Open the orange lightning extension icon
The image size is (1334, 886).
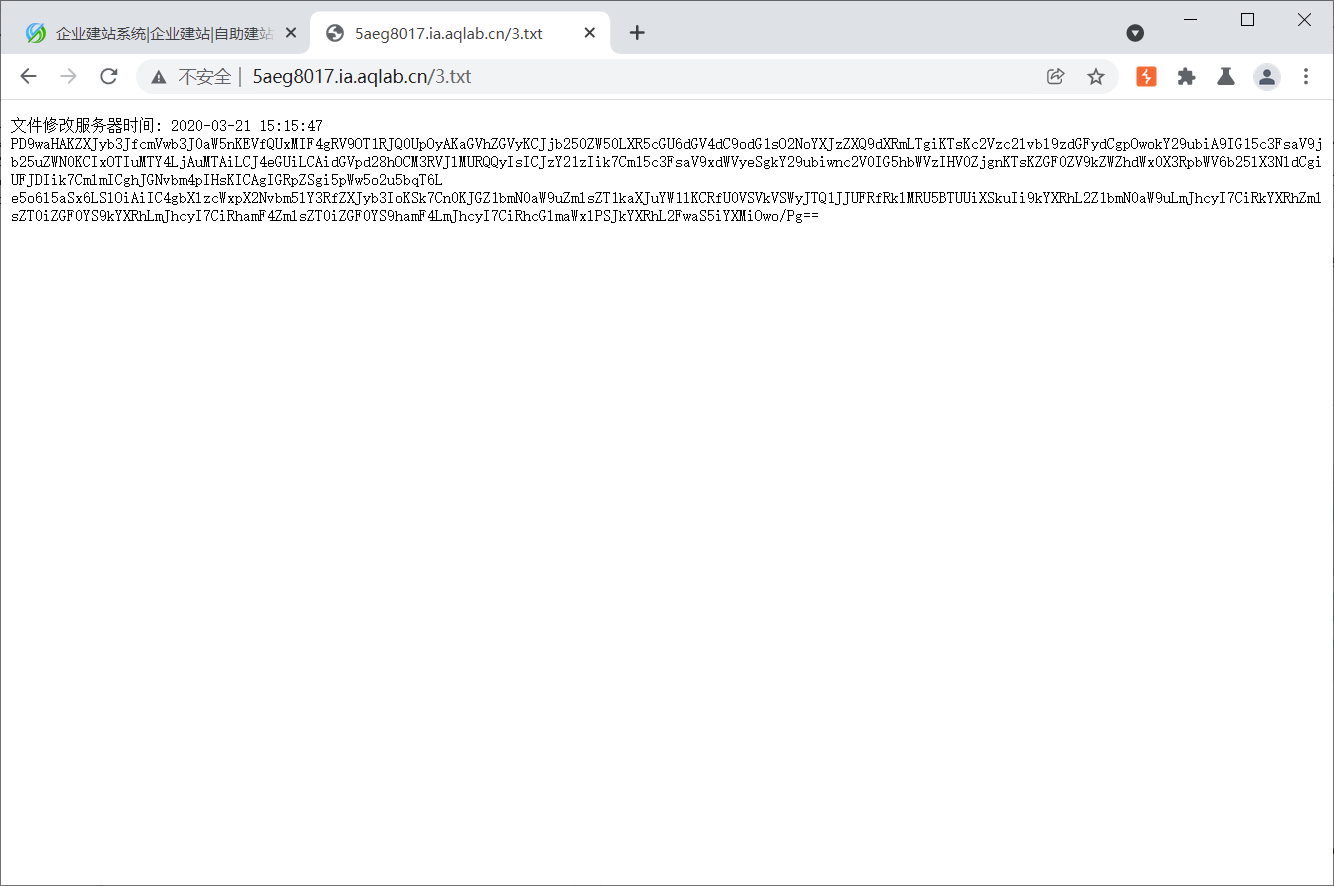pos(1146,76)
